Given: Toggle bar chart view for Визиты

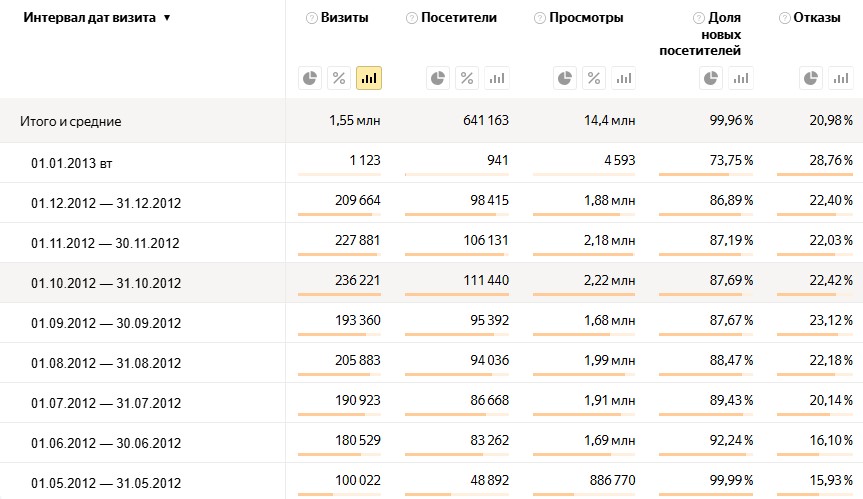Looking at the screenshot, I should click(369, 78).
